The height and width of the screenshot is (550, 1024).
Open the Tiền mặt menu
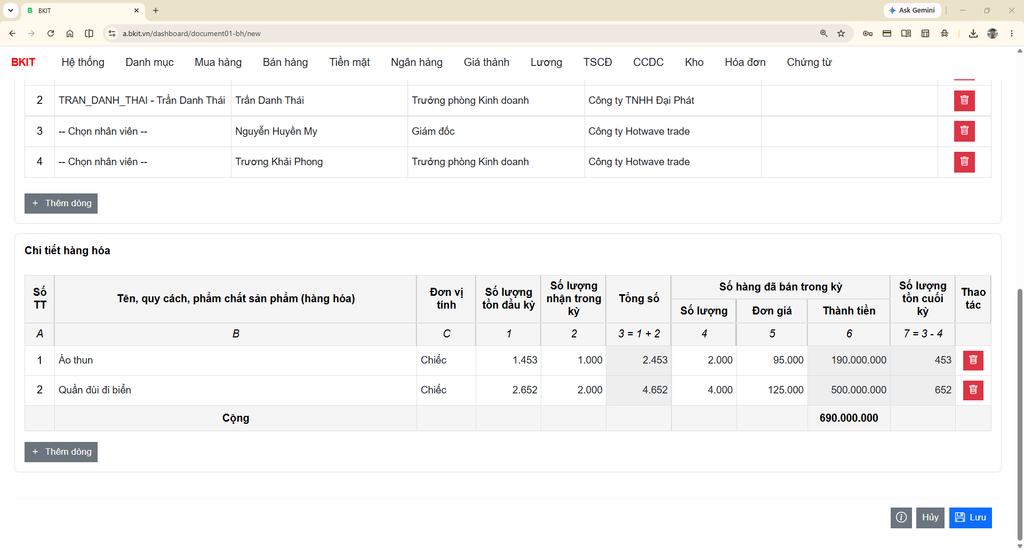point(349,62)
